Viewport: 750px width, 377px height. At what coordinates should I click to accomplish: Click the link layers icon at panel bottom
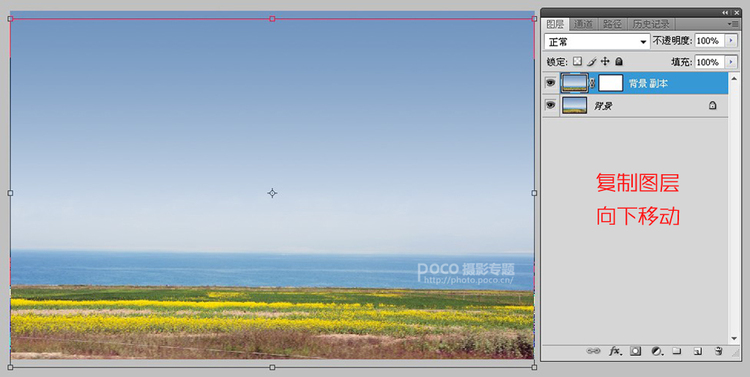(x=593, y=351)
